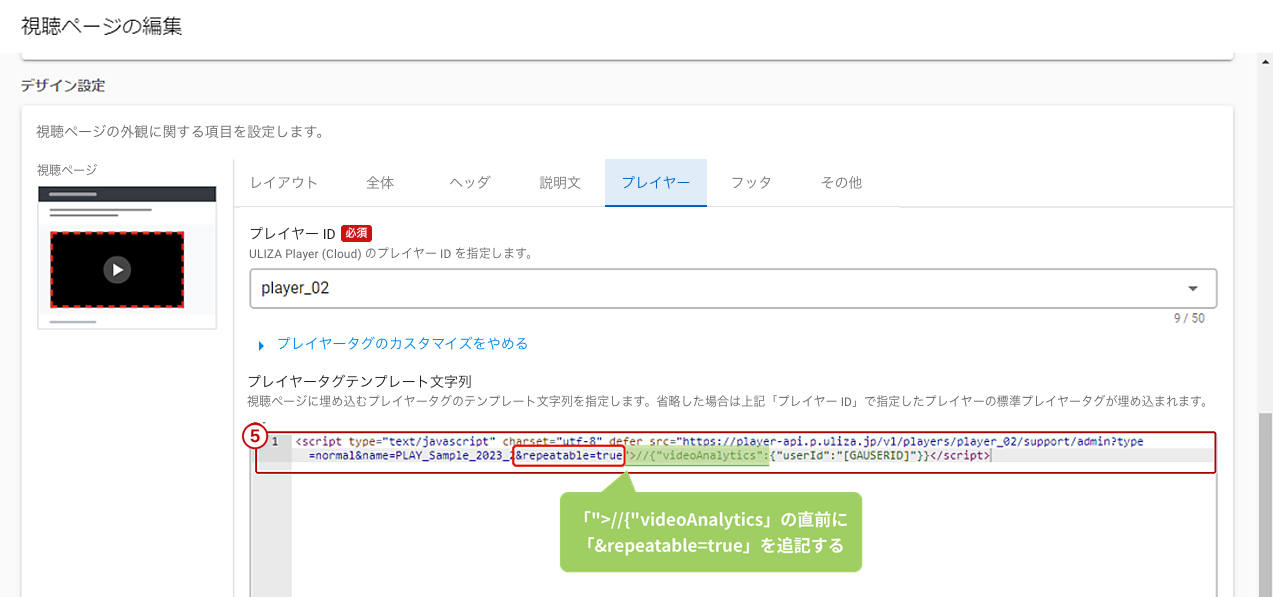Screen dimensions: 1273x597
Task: Click line number 1 in the editor gutter
Action: 274,441
